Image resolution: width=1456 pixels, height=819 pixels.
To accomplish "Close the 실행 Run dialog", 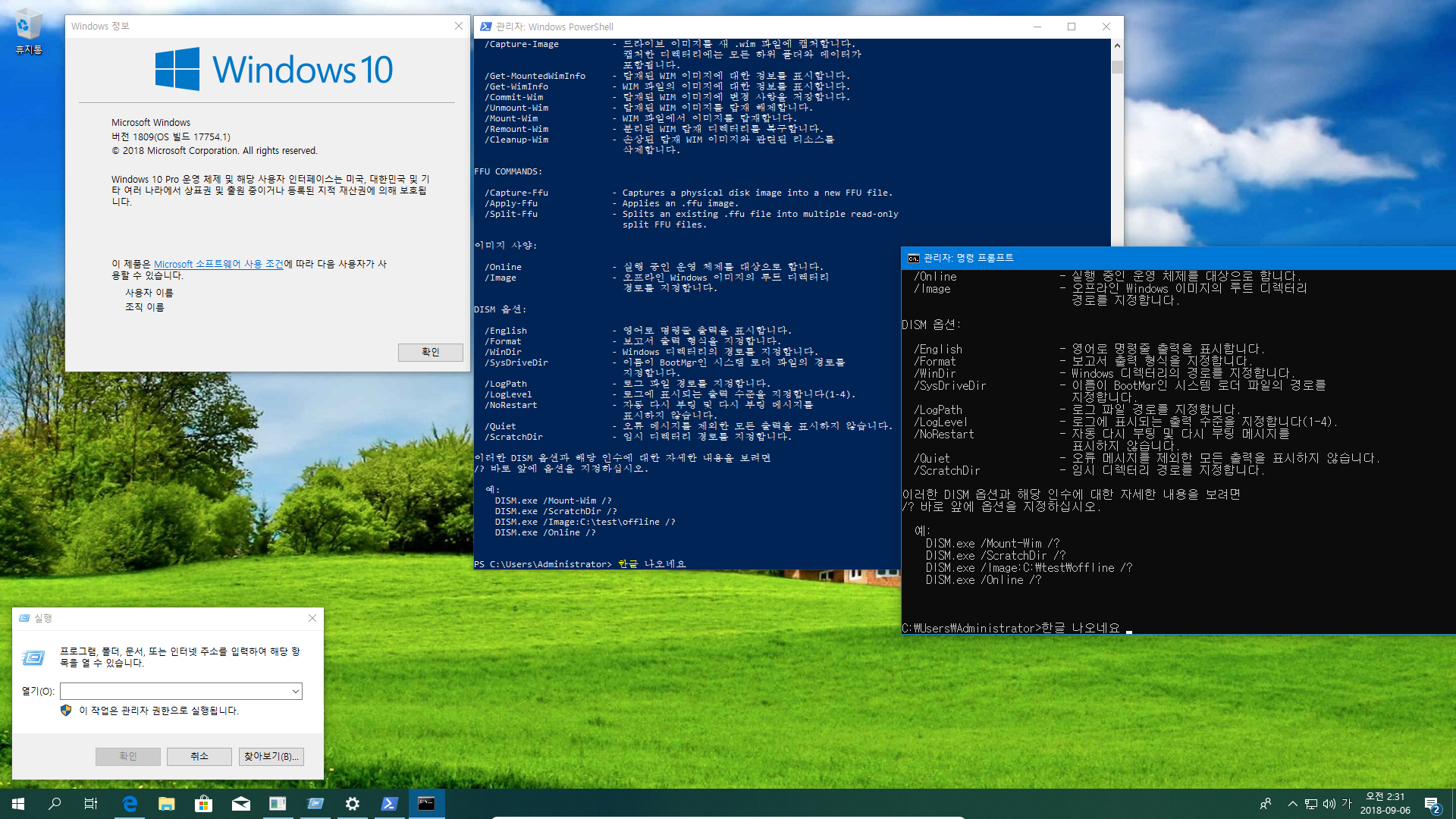I will 312,618.
